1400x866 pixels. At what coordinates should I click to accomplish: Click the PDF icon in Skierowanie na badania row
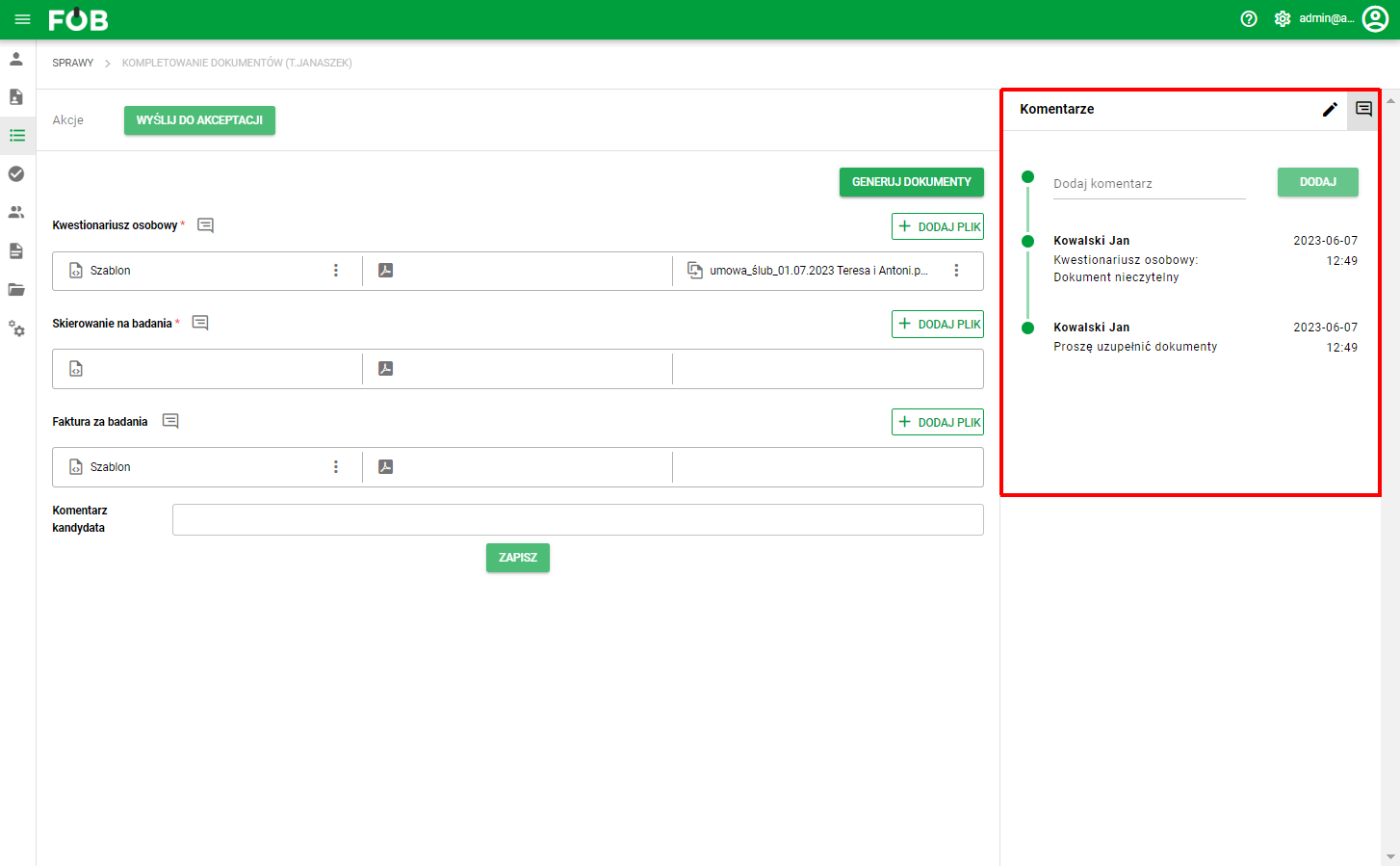pos(385,369)
